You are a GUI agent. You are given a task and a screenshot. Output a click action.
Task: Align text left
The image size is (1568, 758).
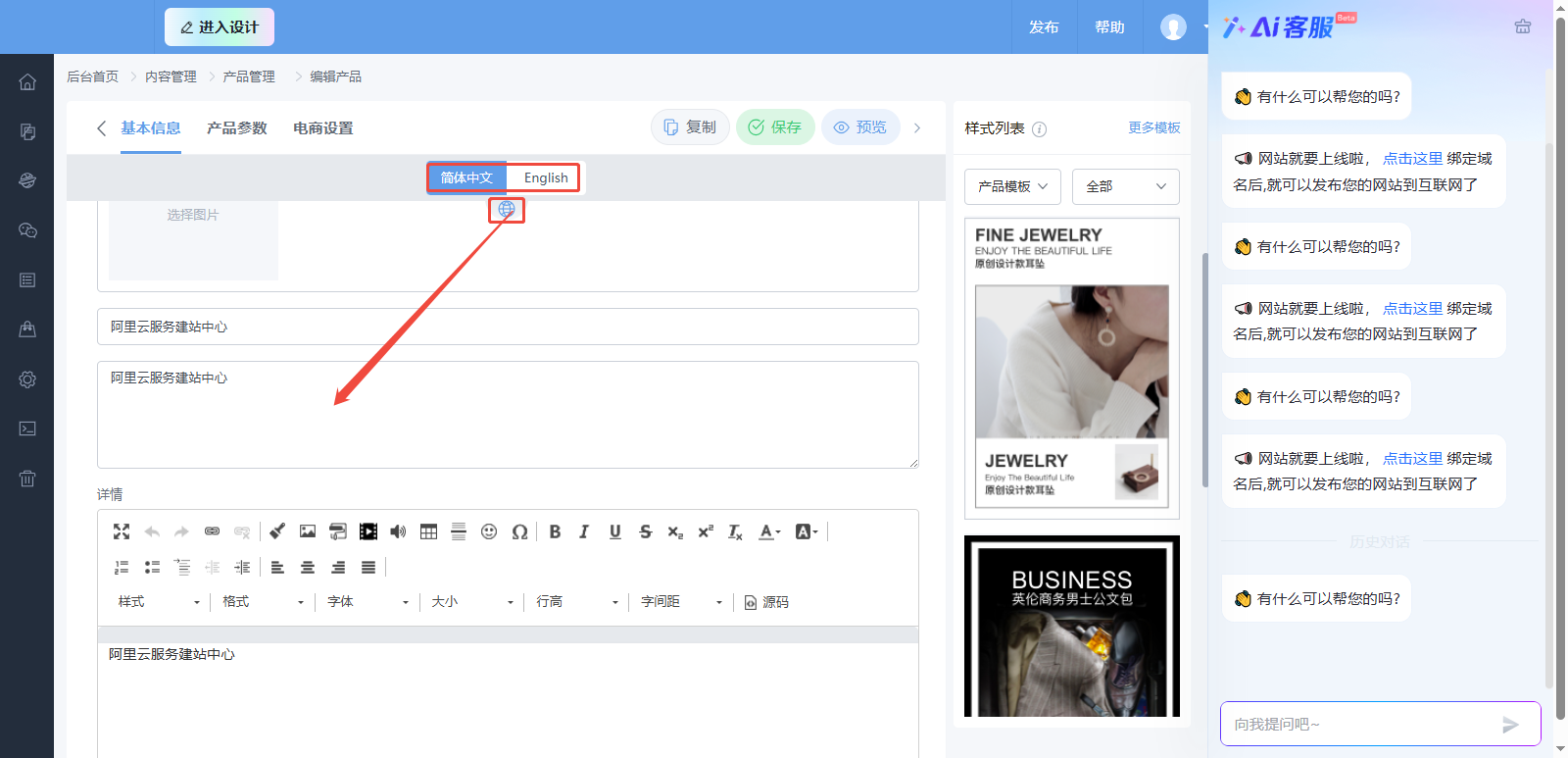click(x=277, y=567)
